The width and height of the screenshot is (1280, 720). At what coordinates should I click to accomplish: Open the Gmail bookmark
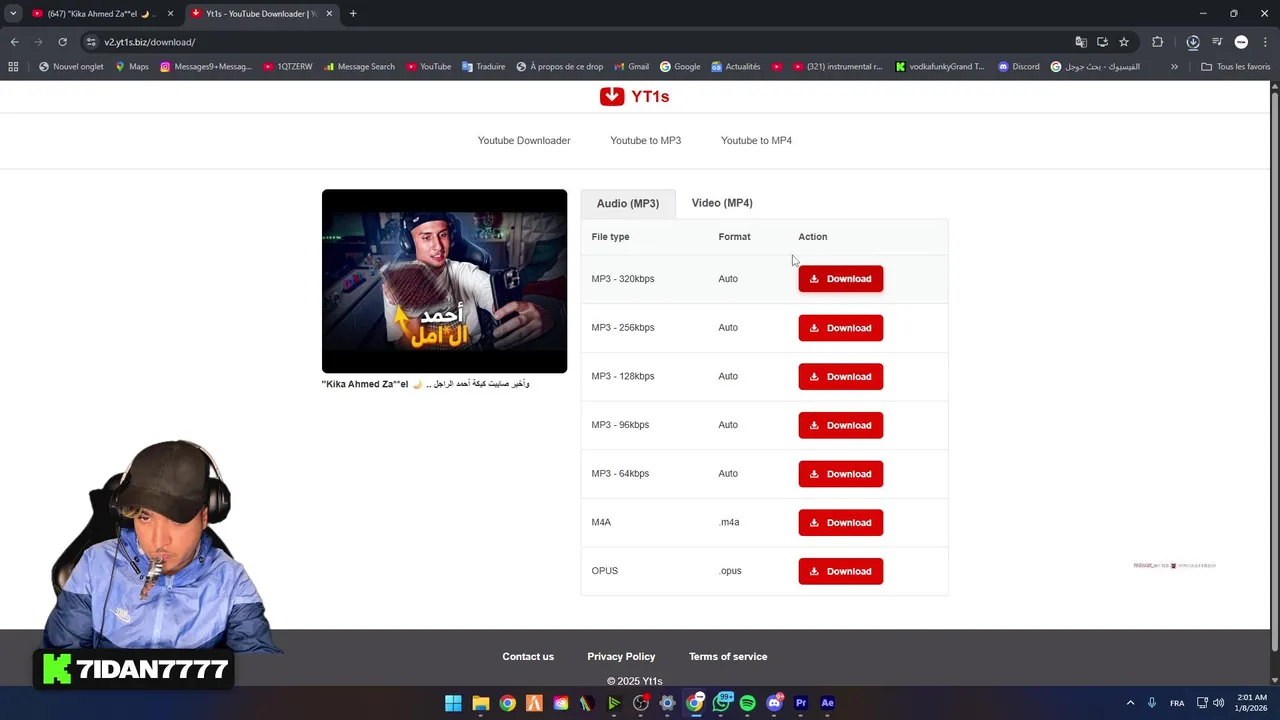coord(631,67)
